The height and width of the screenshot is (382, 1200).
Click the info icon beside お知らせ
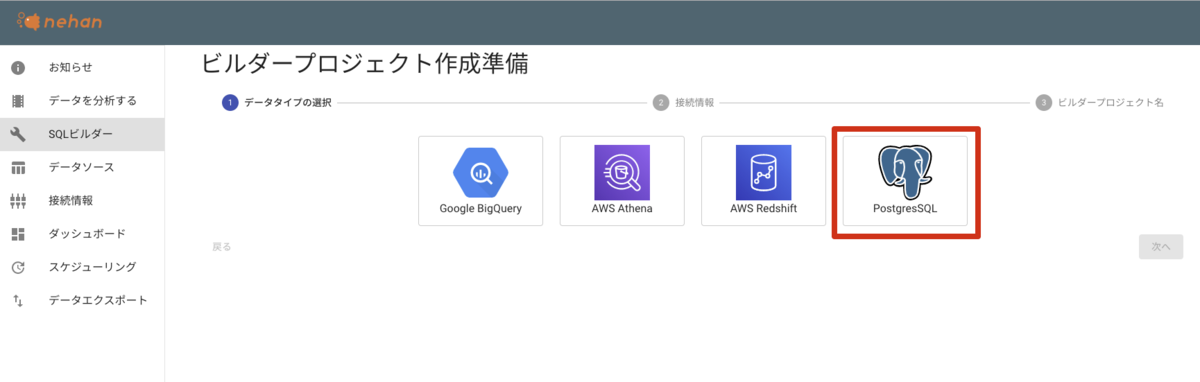(x=17, y=67)
